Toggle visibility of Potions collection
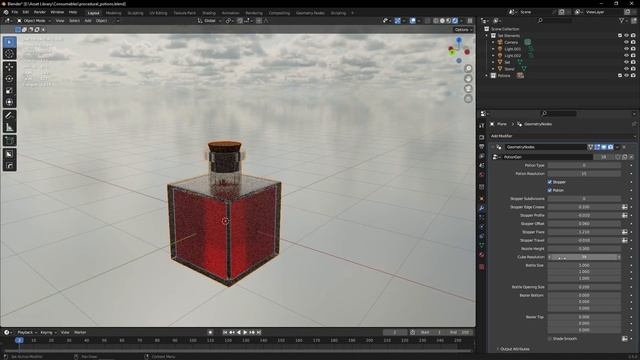 pos(626,76)
